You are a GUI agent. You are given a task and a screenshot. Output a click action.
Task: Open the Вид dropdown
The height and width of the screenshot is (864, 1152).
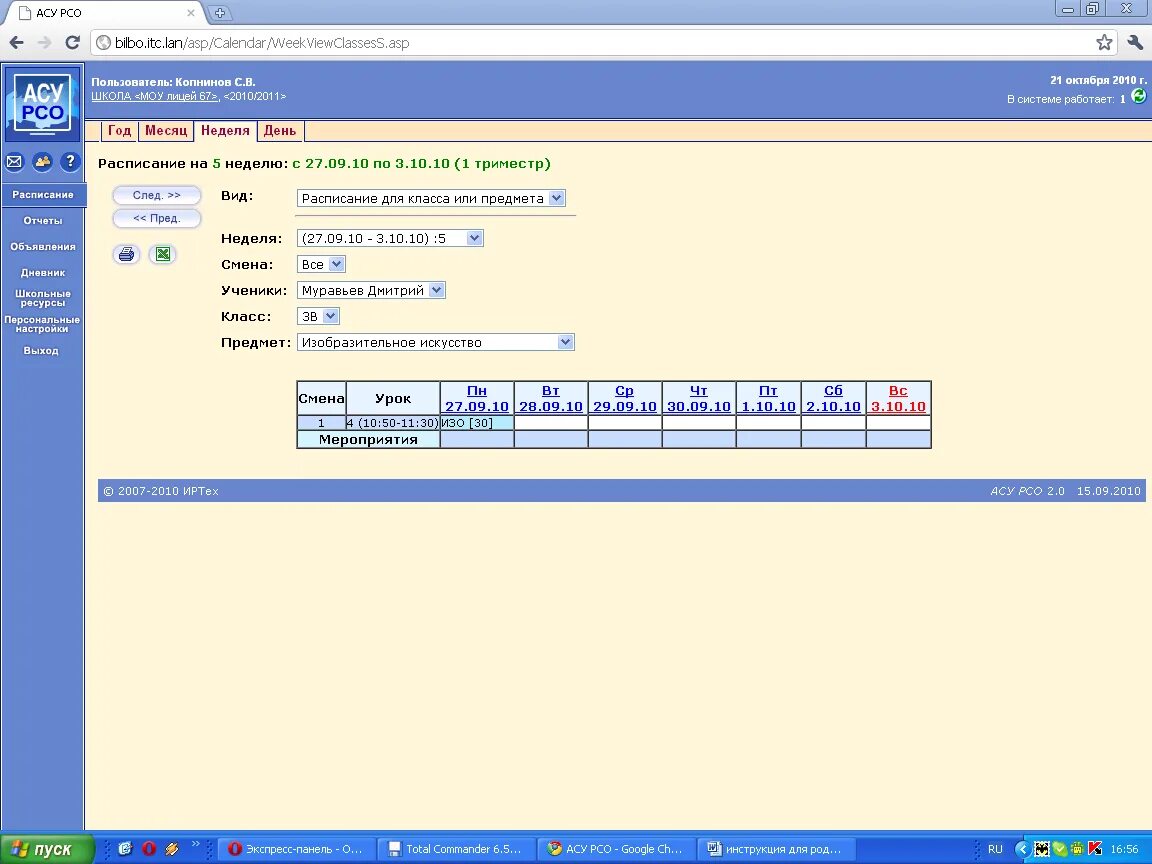point(431,198)
